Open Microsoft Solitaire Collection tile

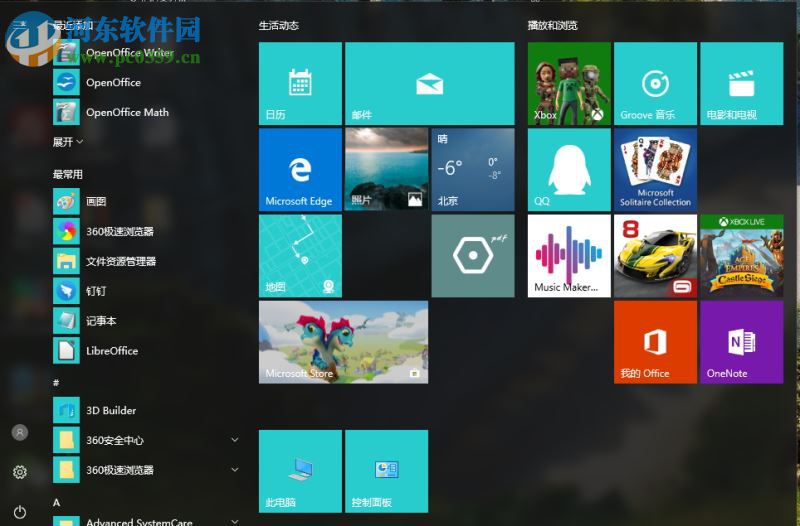(655, 169)
